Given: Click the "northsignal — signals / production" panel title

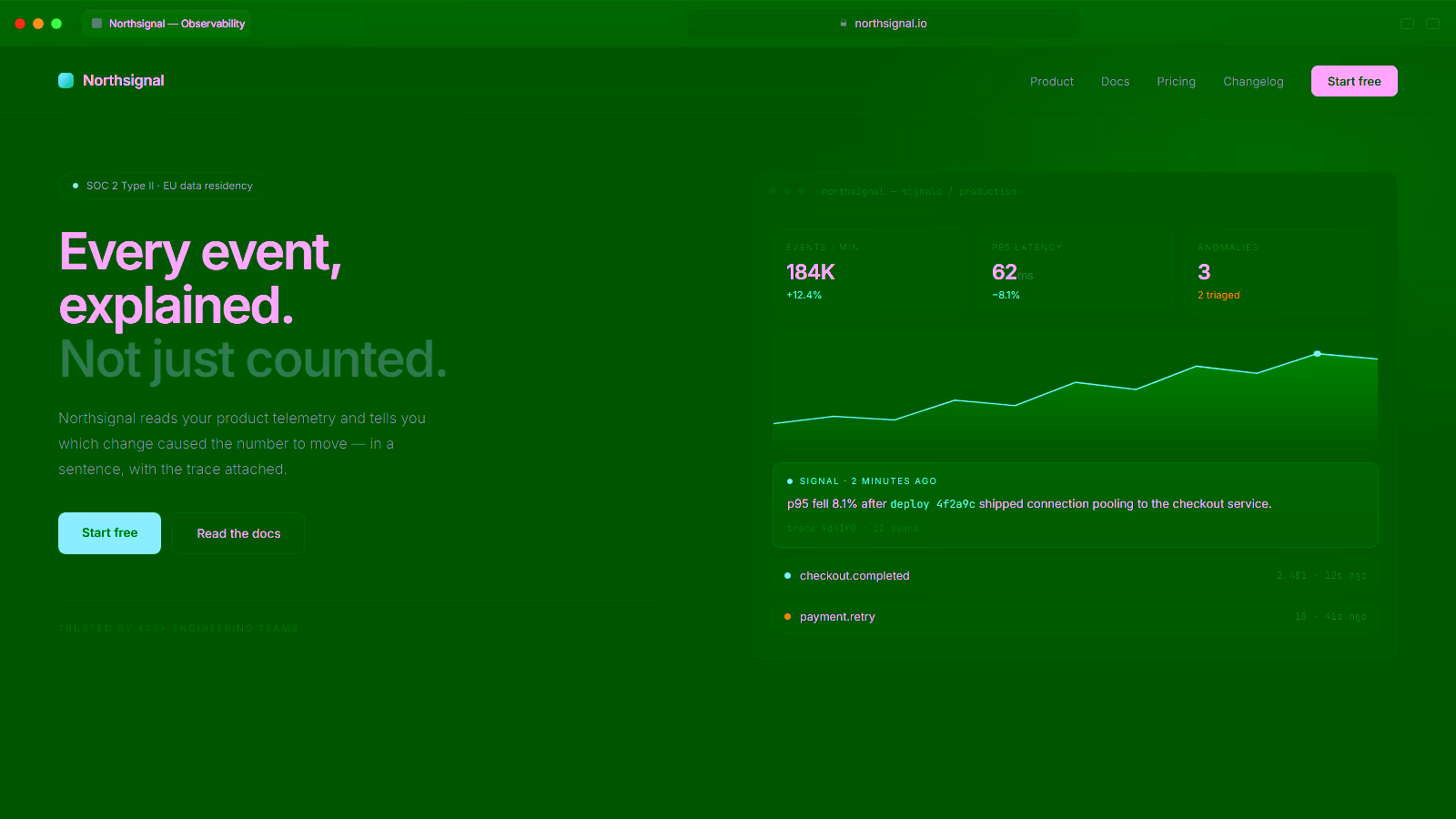Looking at the screenshot, I should pyautogui.click(x=919, y=192).
